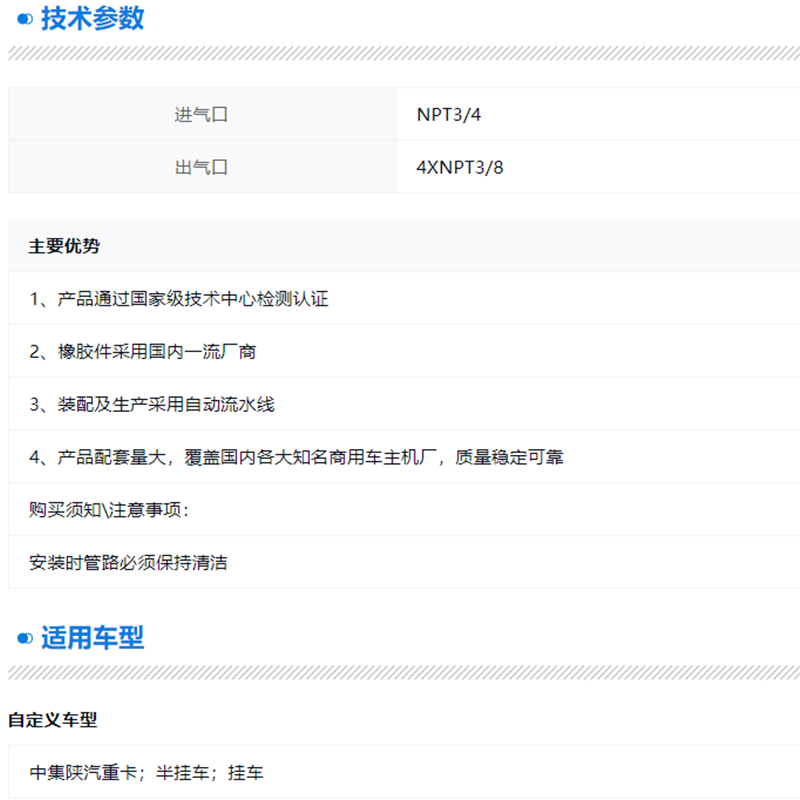Click the blue bullet icon beside 适用车型

click(25, 638)
